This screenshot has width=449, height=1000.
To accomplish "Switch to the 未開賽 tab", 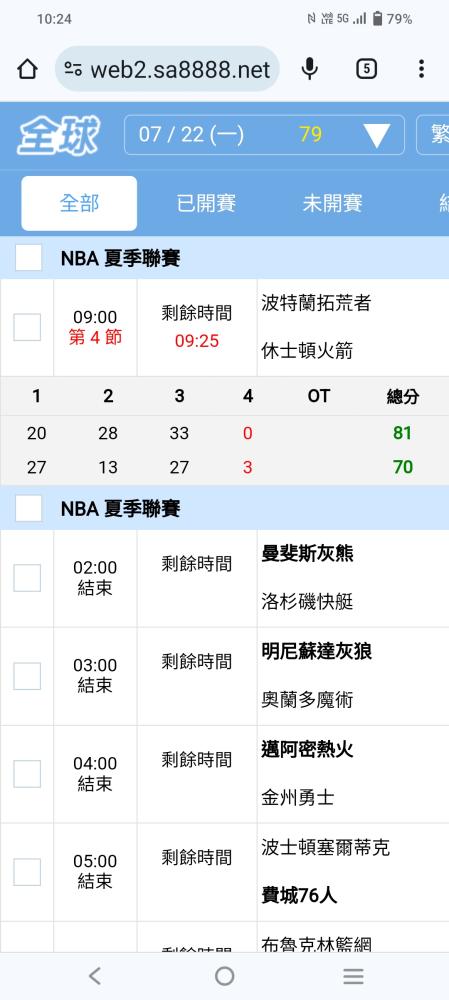I will point(332,203).
